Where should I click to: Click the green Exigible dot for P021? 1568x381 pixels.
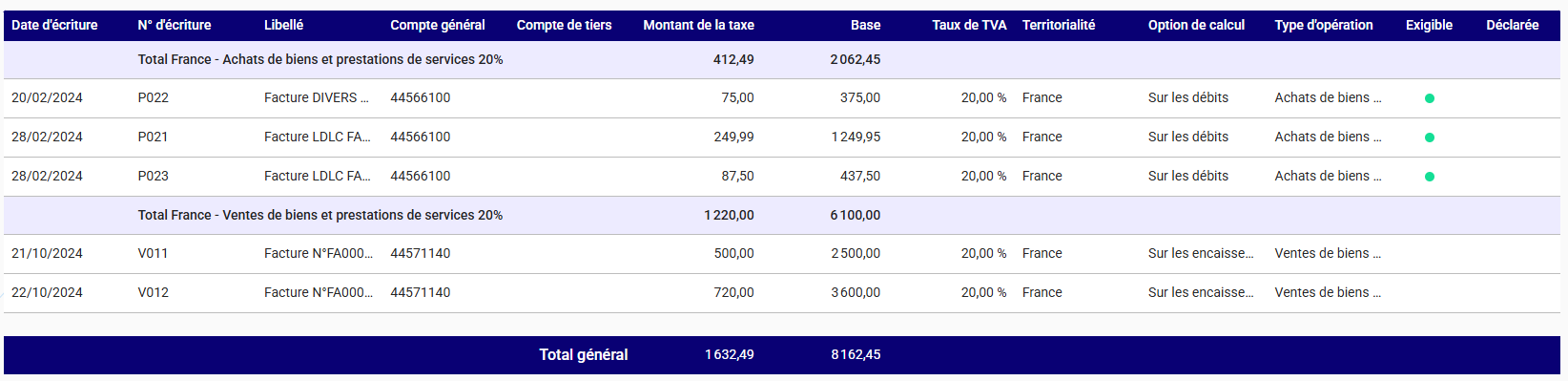(1429, 138)
